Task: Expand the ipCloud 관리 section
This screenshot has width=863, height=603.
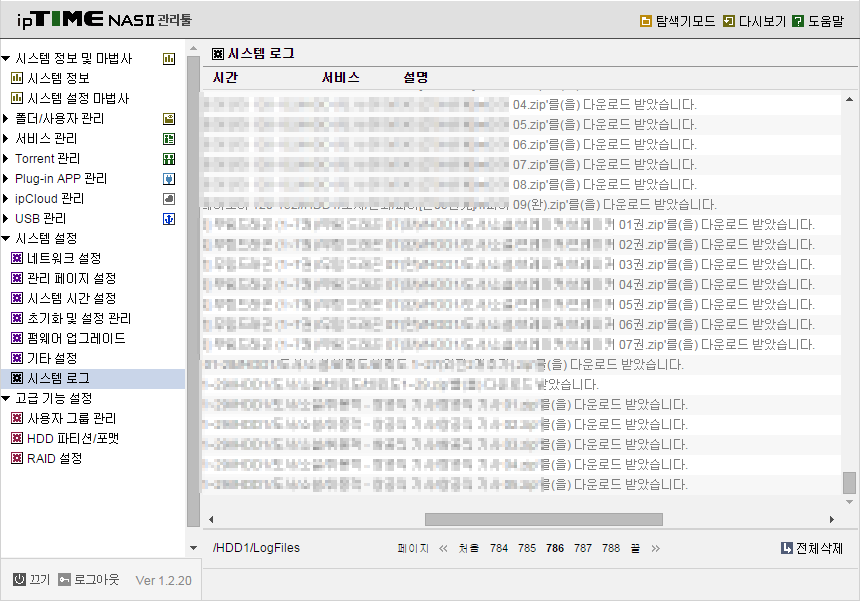Action: pos(6,199)
